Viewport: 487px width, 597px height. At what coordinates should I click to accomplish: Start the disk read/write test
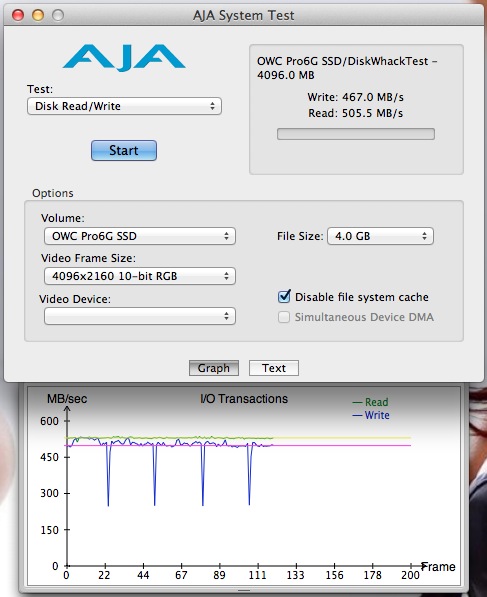coord(124,150)
